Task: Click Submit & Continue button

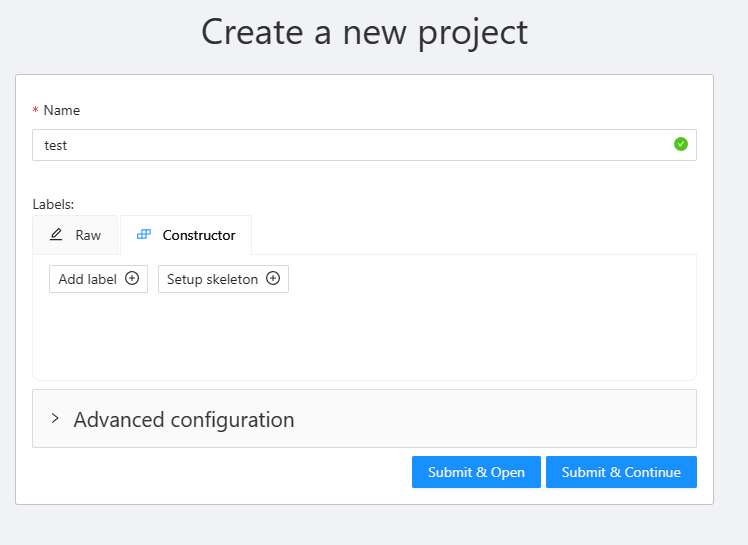Action: [x=621, y=472]
